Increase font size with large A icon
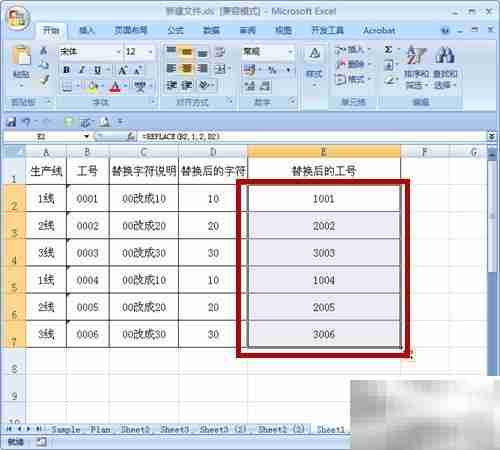The image size is (500, 450). point(123,70)
